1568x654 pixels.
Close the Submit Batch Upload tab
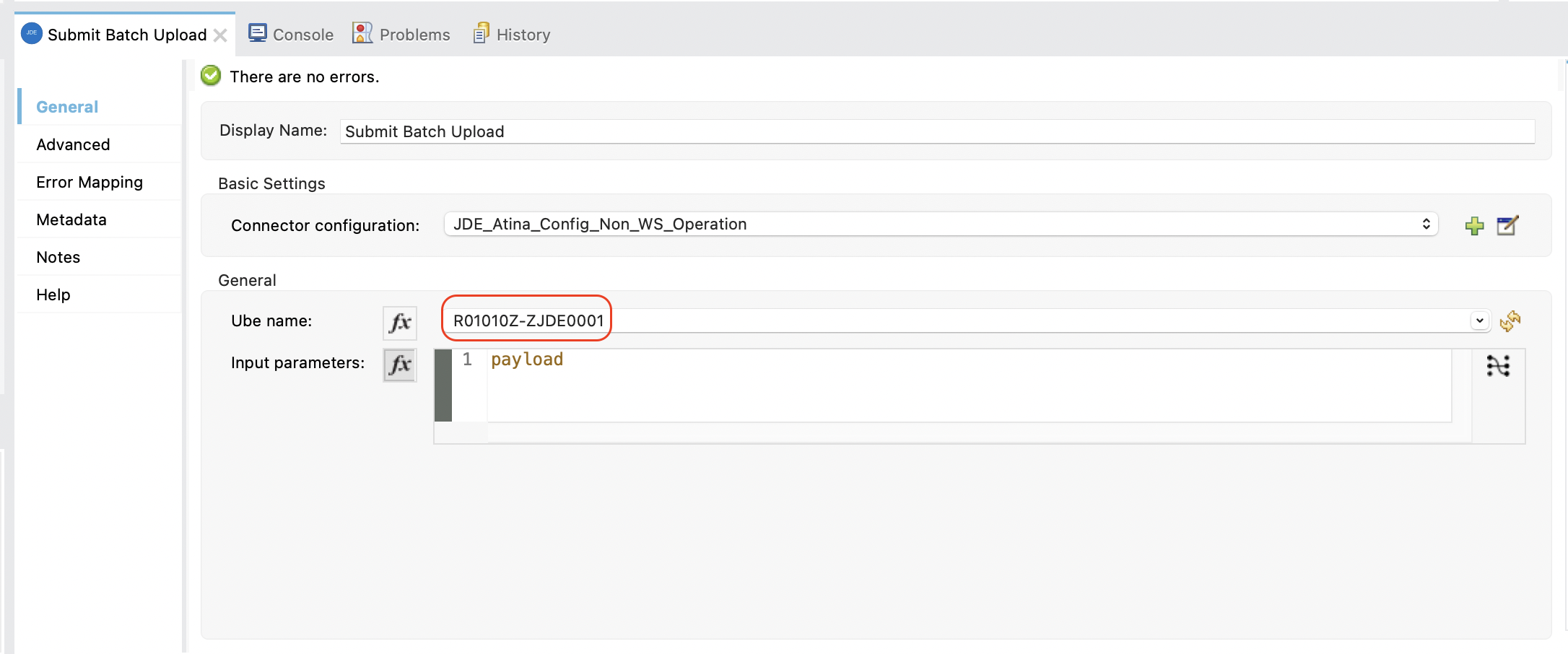click(x=221, y=35)
